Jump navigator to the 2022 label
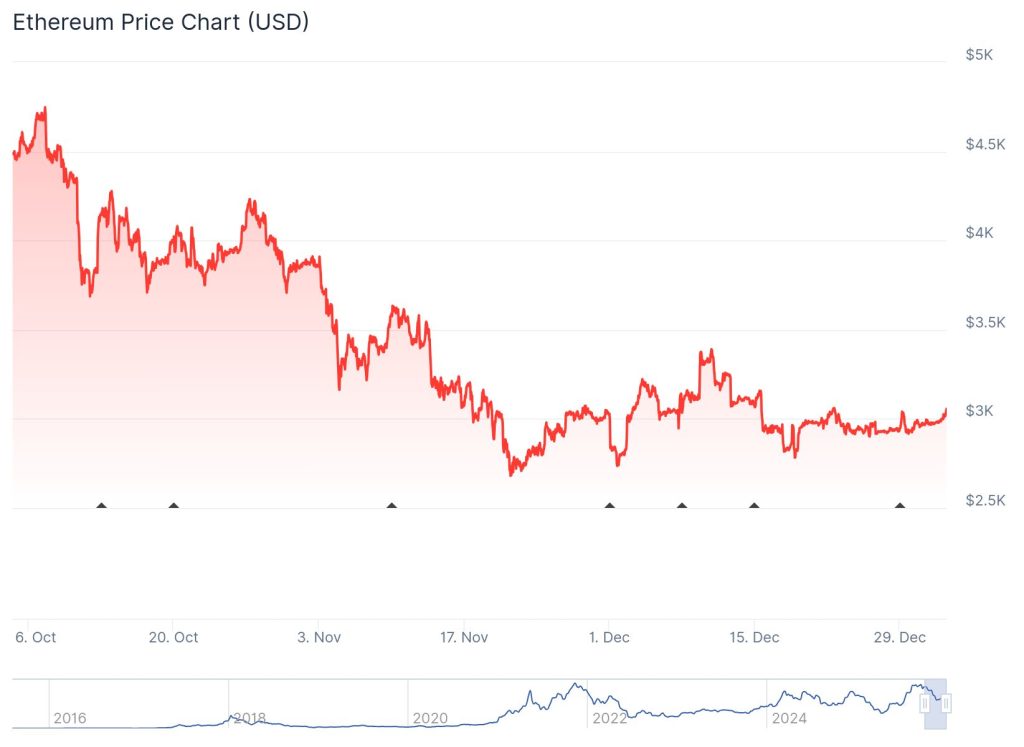This screenshot has height=747, width=1024. (x=609, y=718)
